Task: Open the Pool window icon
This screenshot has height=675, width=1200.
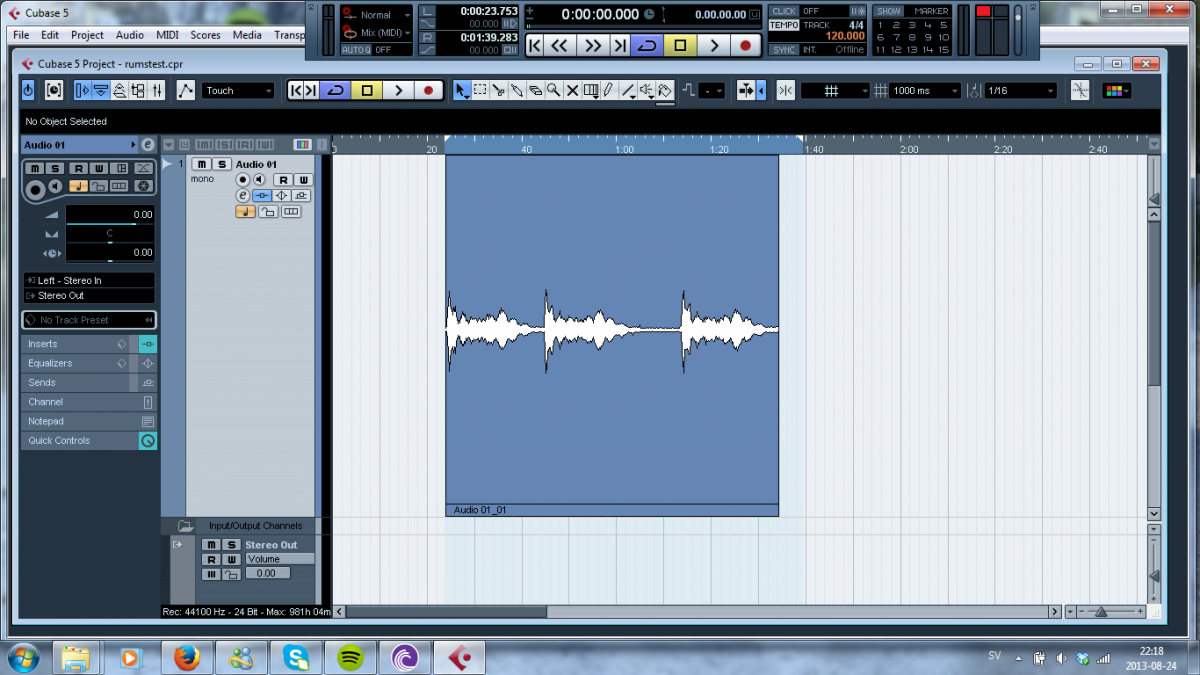Action: coord(139,90)
